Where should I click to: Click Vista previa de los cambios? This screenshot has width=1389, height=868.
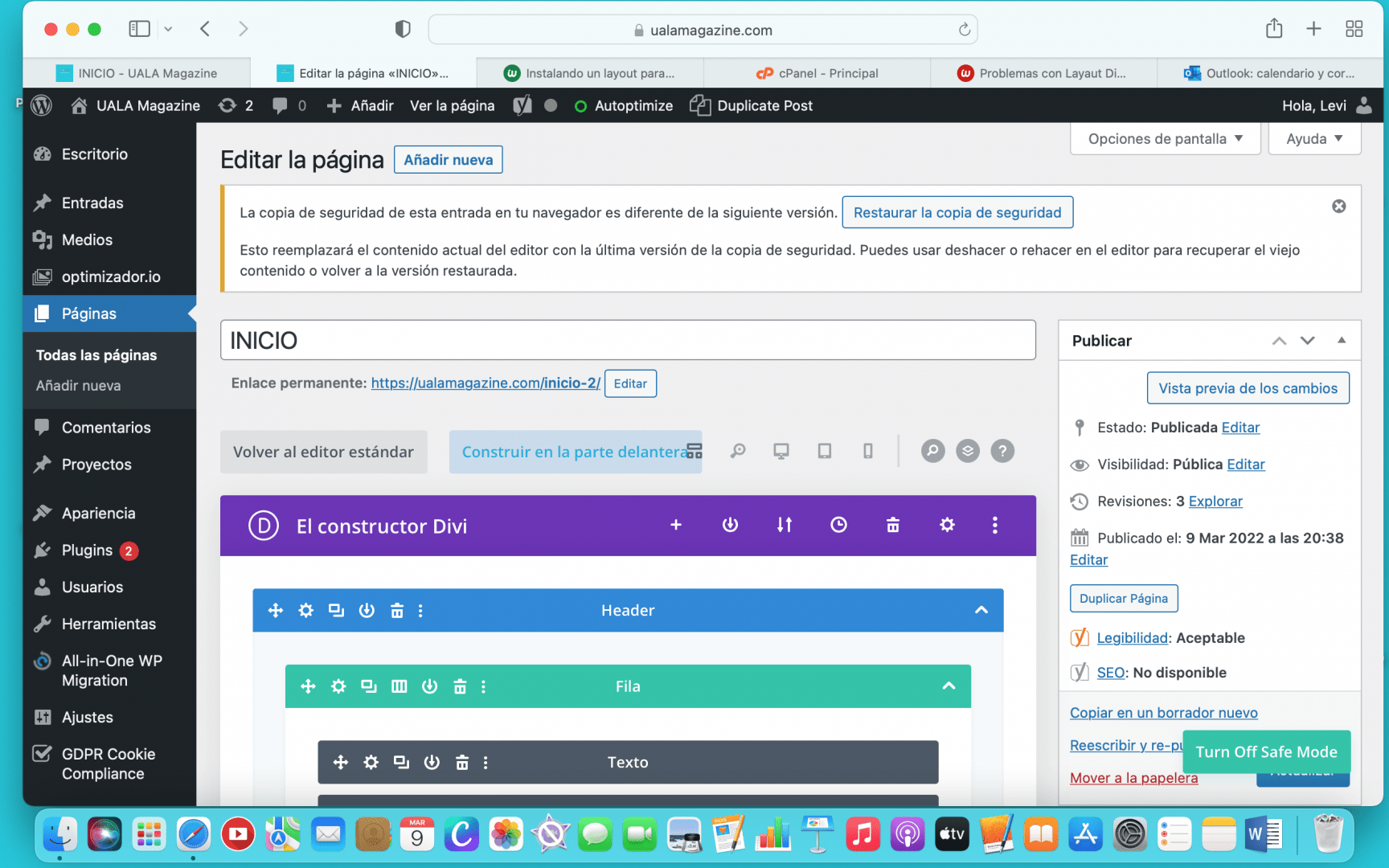click(1248, 388)
